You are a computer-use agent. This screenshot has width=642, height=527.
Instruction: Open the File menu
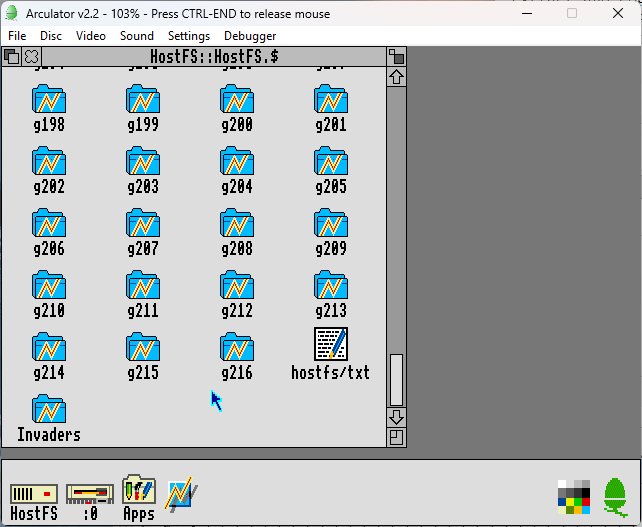(x=17, y=36)
